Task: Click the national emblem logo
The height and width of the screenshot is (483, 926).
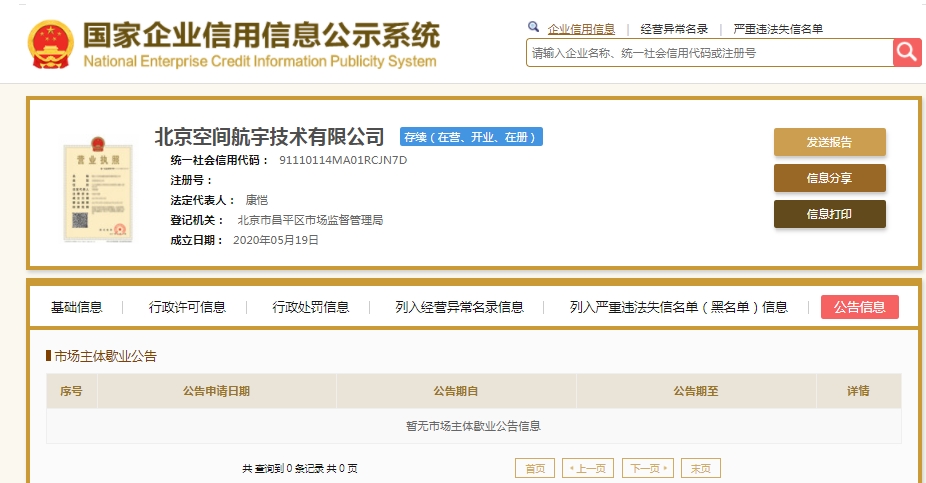Action: (51, 44)
